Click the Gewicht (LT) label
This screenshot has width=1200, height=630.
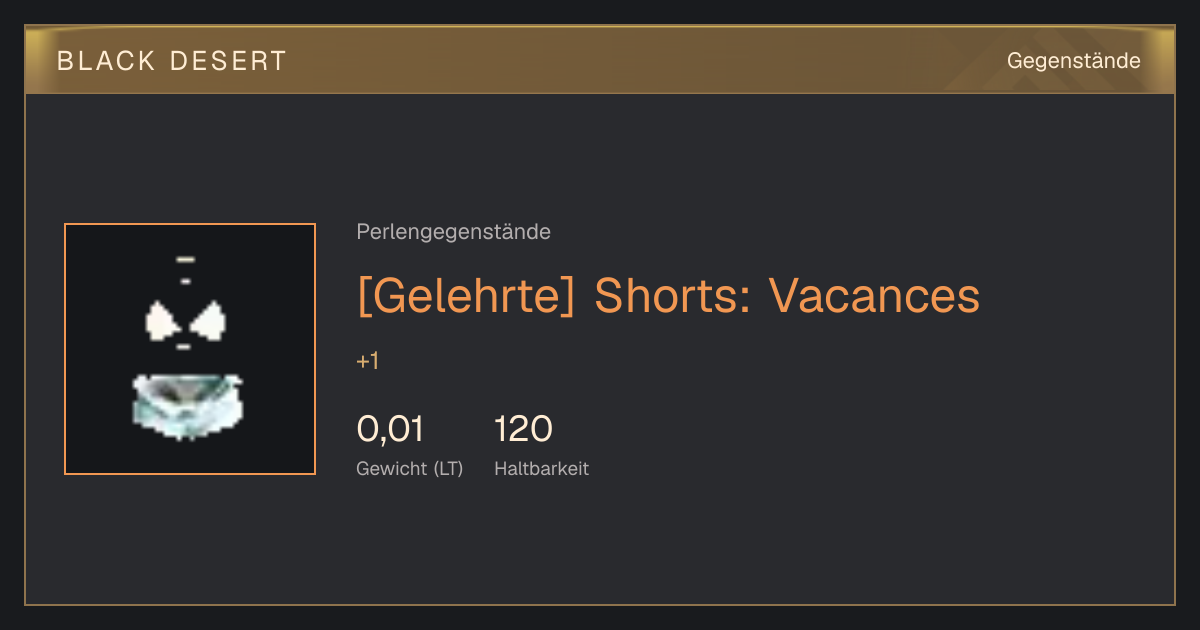point(409,468)
